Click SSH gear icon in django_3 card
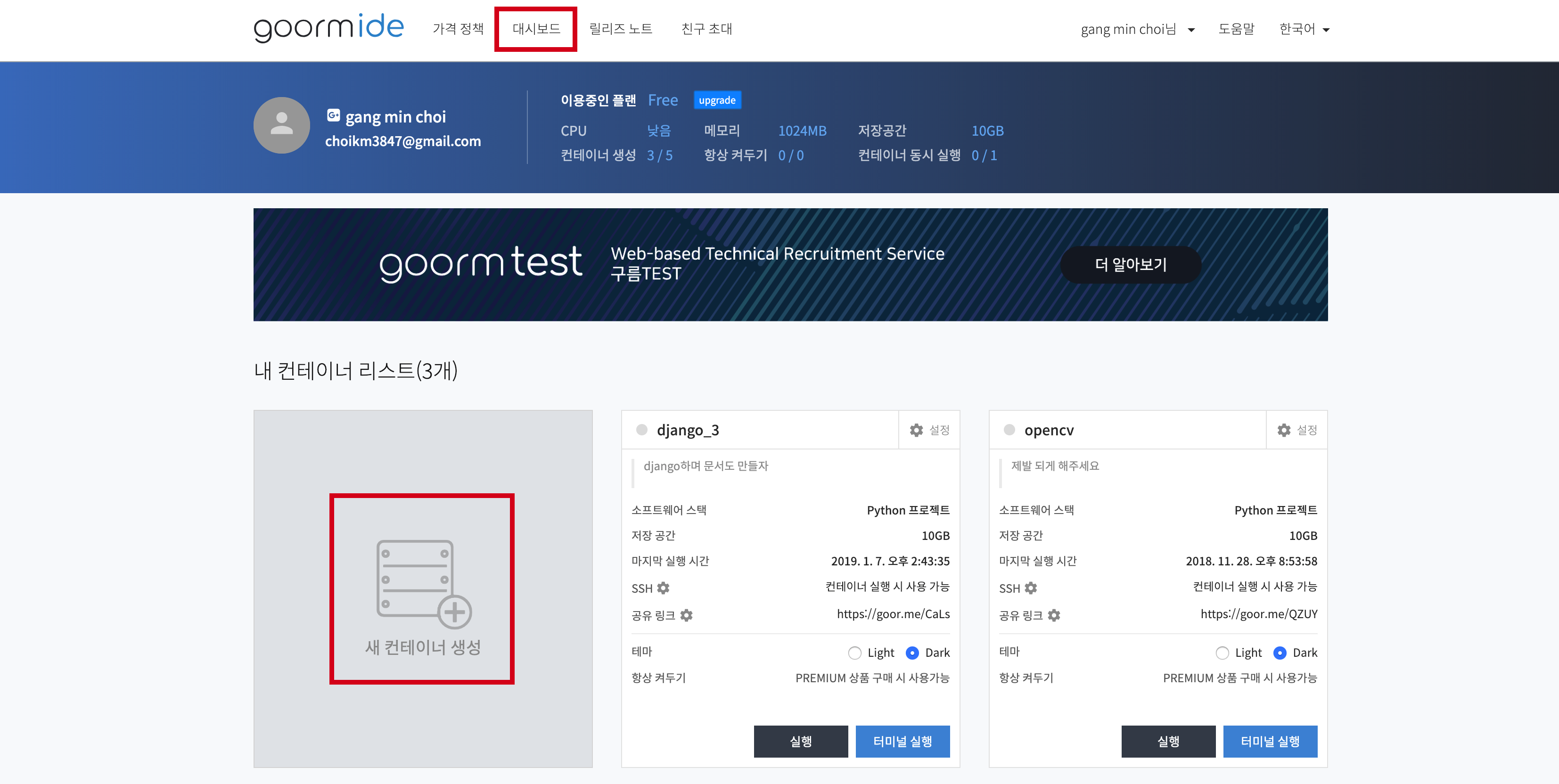The width and height of the screenshot is (1559, 784). click(663, 588)
